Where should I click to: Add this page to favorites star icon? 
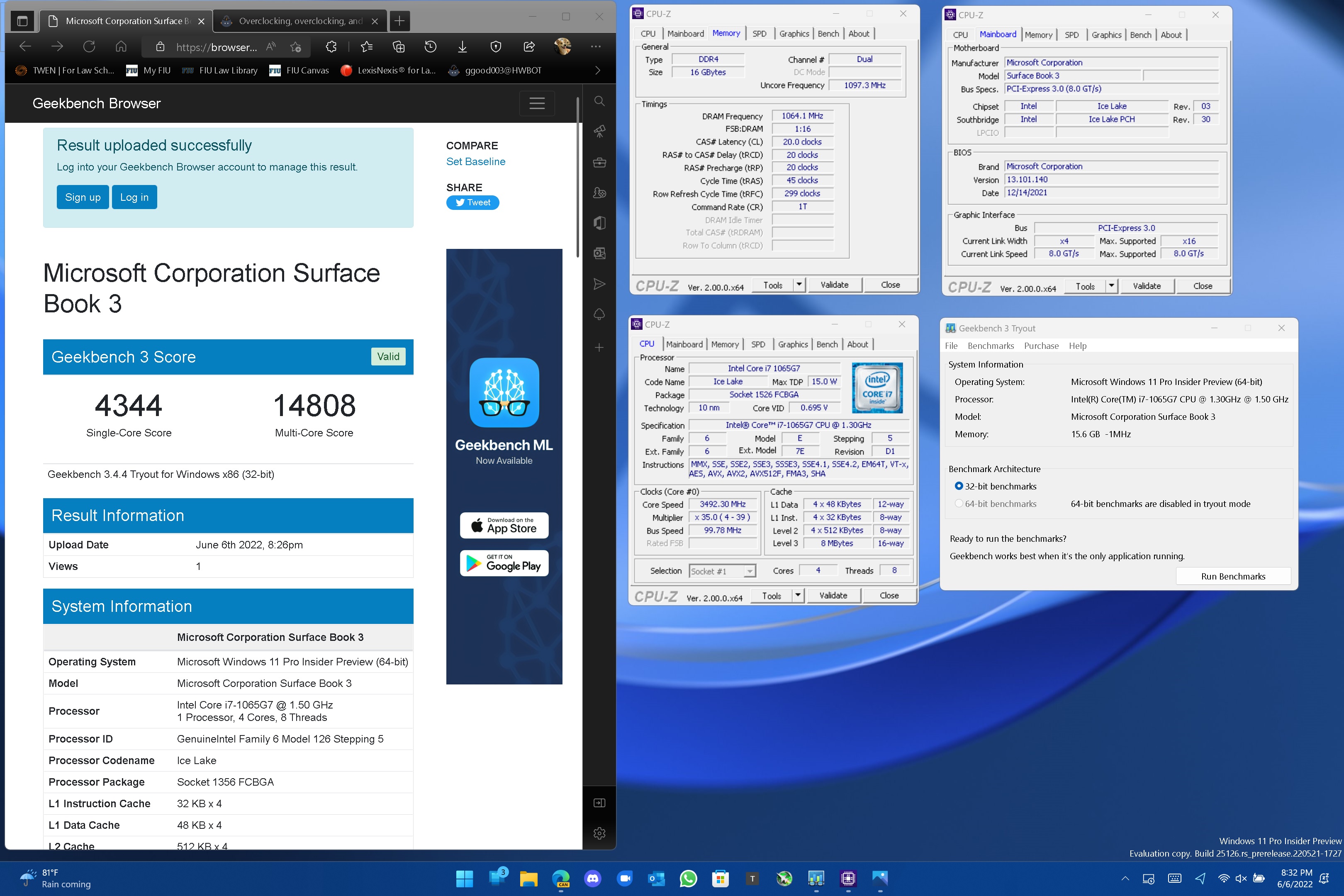(295, 47)
